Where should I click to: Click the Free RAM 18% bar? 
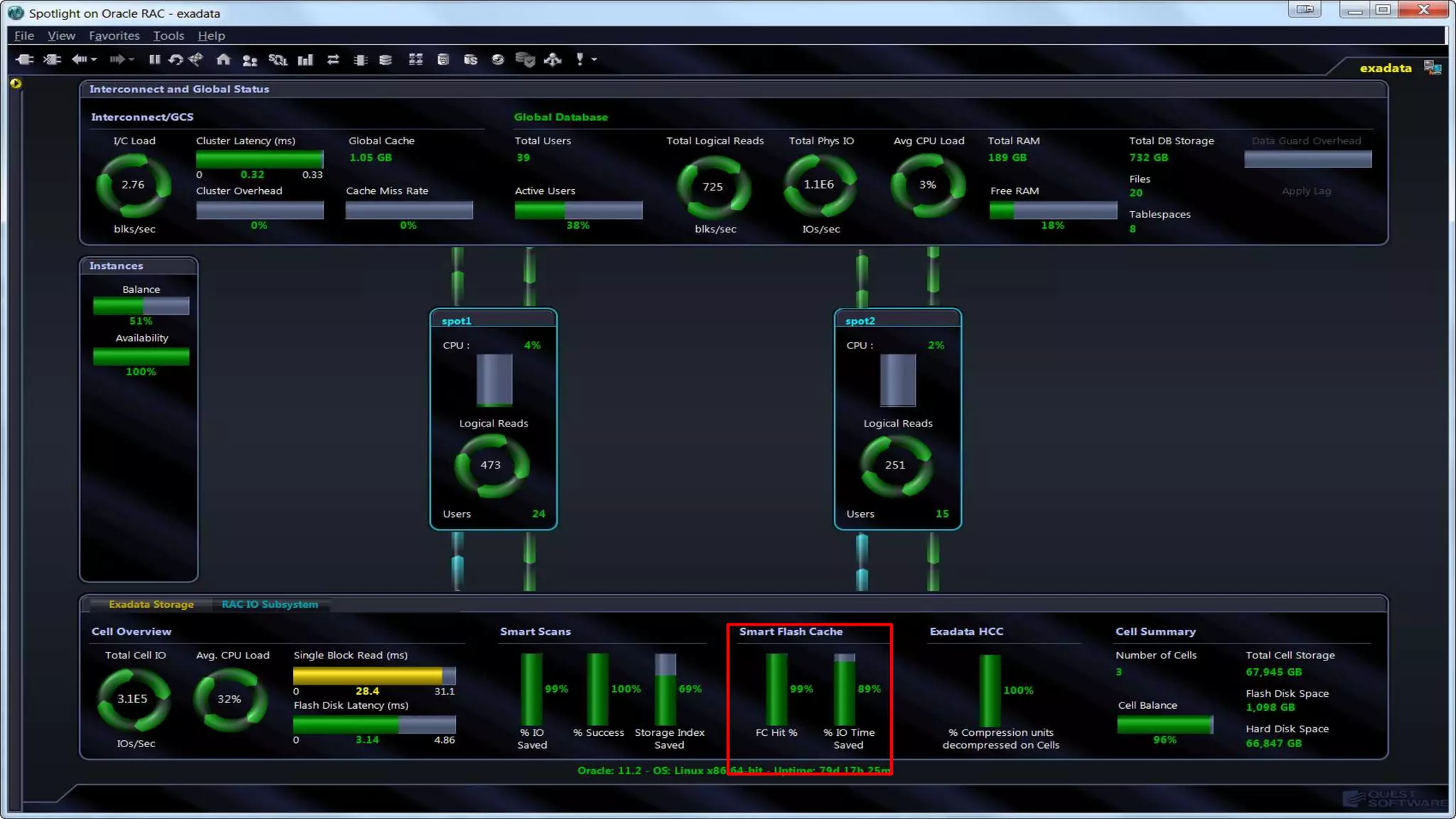click(x=1053, y=210)
